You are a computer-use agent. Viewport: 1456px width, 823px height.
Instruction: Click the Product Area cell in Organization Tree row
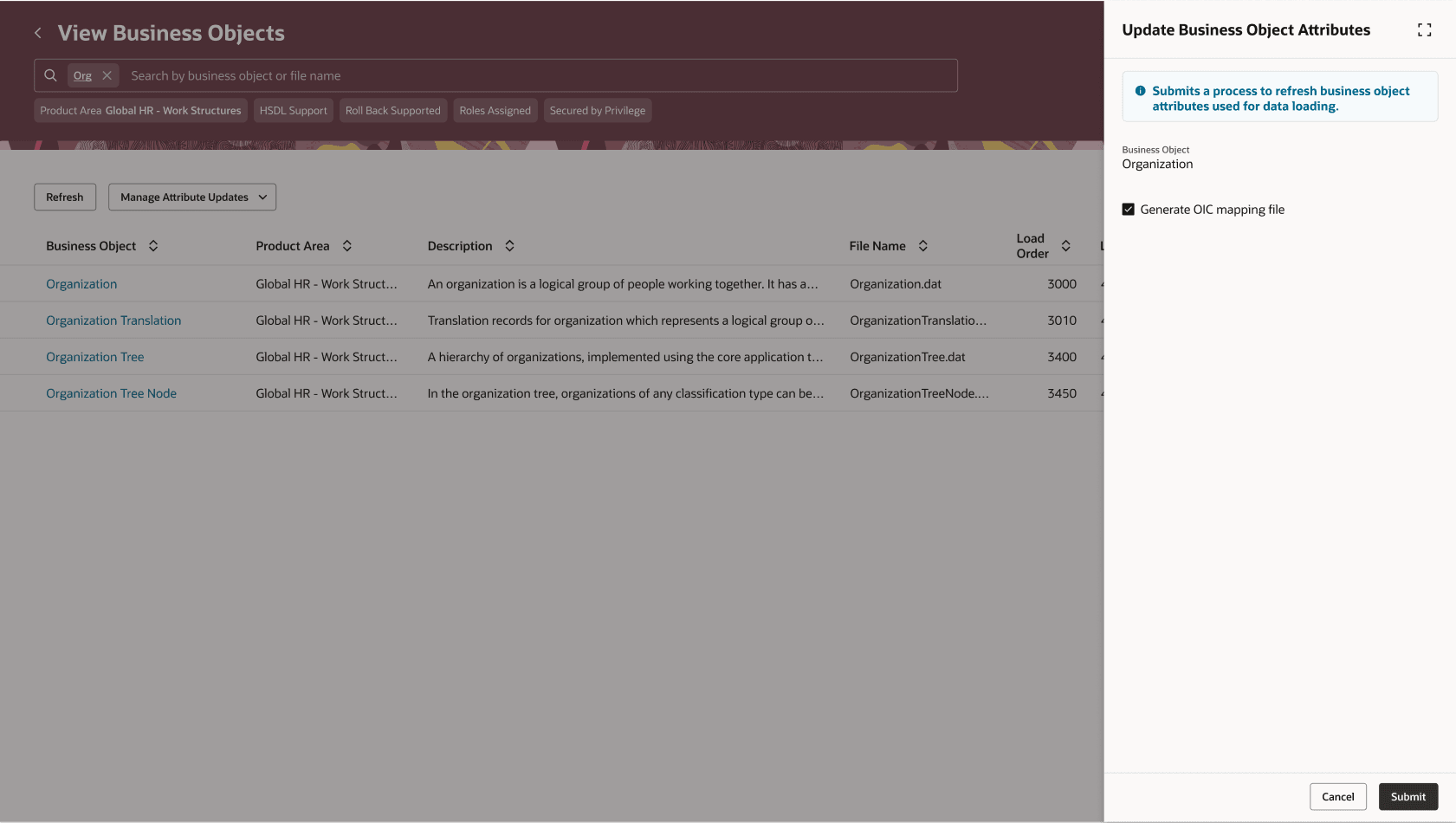click(327, 357)
